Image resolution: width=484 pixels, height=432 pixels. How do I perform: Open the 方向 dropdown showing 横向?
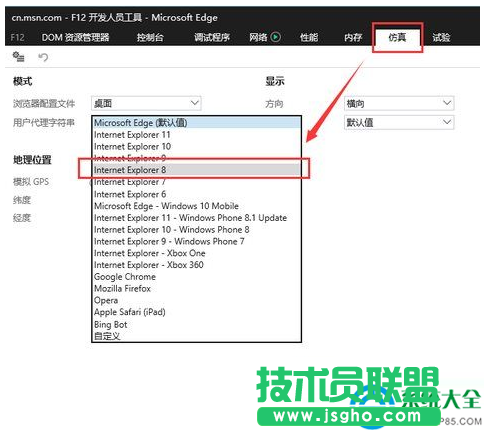tap(399, 103)
